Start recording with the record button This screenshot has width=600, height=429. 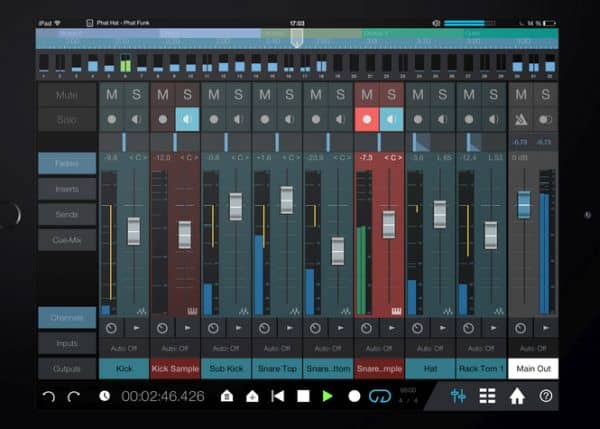tap(354, 396)
